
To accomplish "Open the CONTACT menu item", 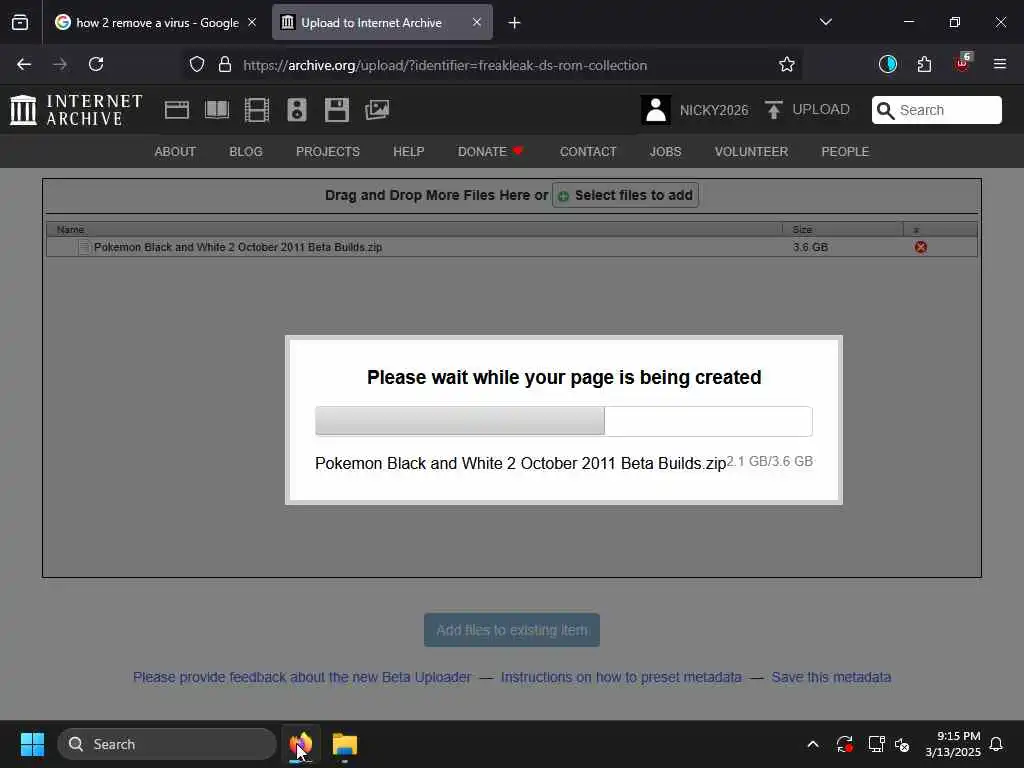I will pos(588,152).
